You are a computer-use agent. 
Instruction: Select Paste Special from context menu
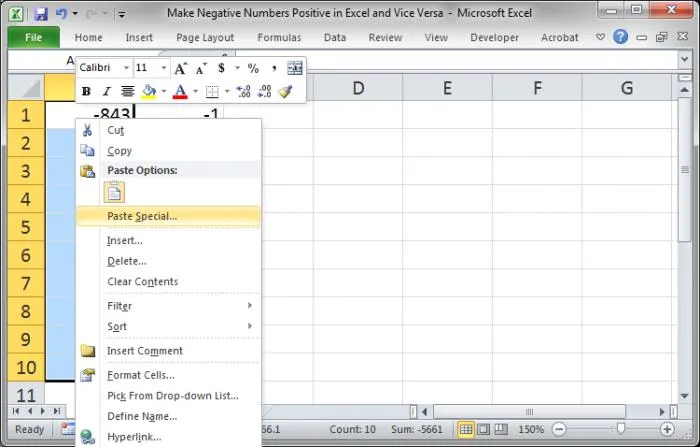pos(169,216)
